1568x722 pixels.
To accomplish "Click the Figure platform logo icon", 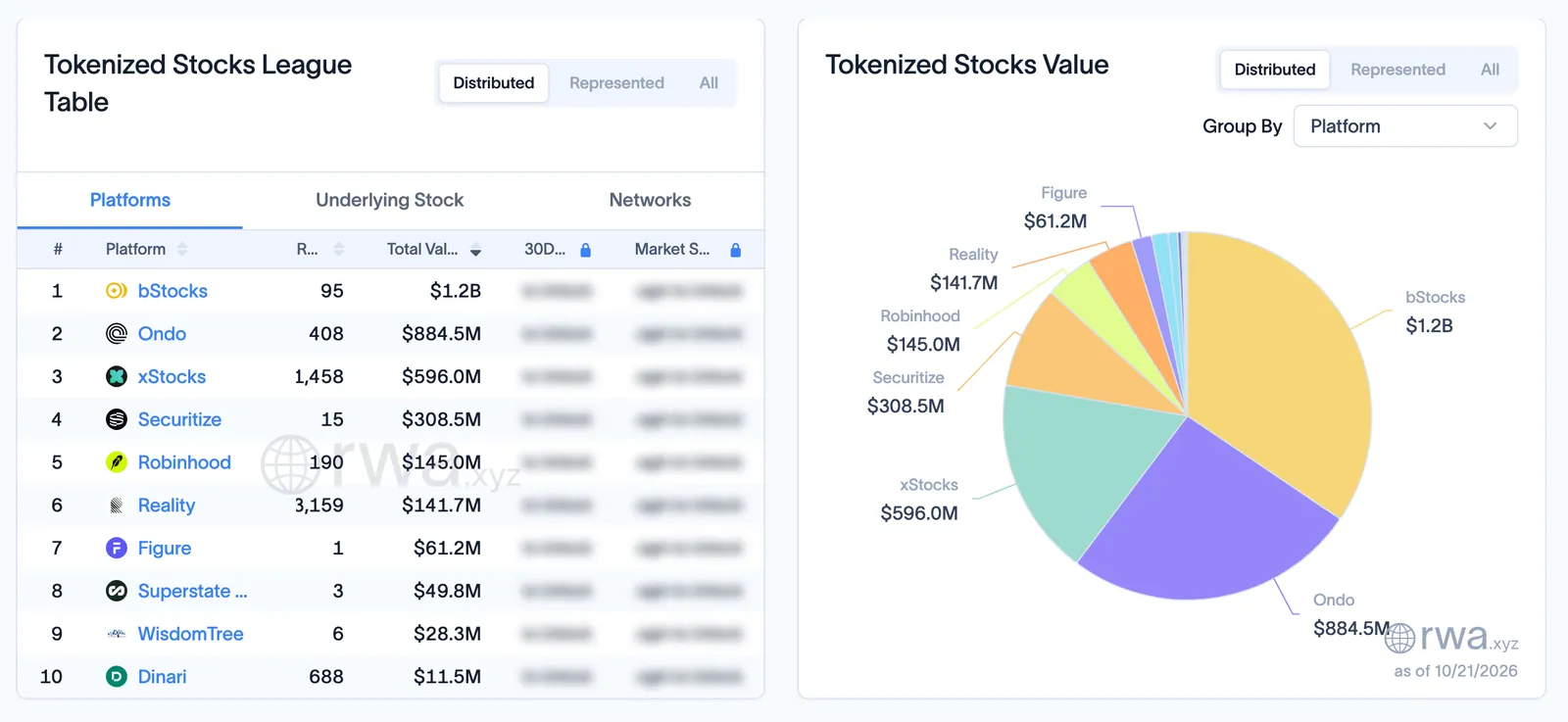I will click(116, 549).
